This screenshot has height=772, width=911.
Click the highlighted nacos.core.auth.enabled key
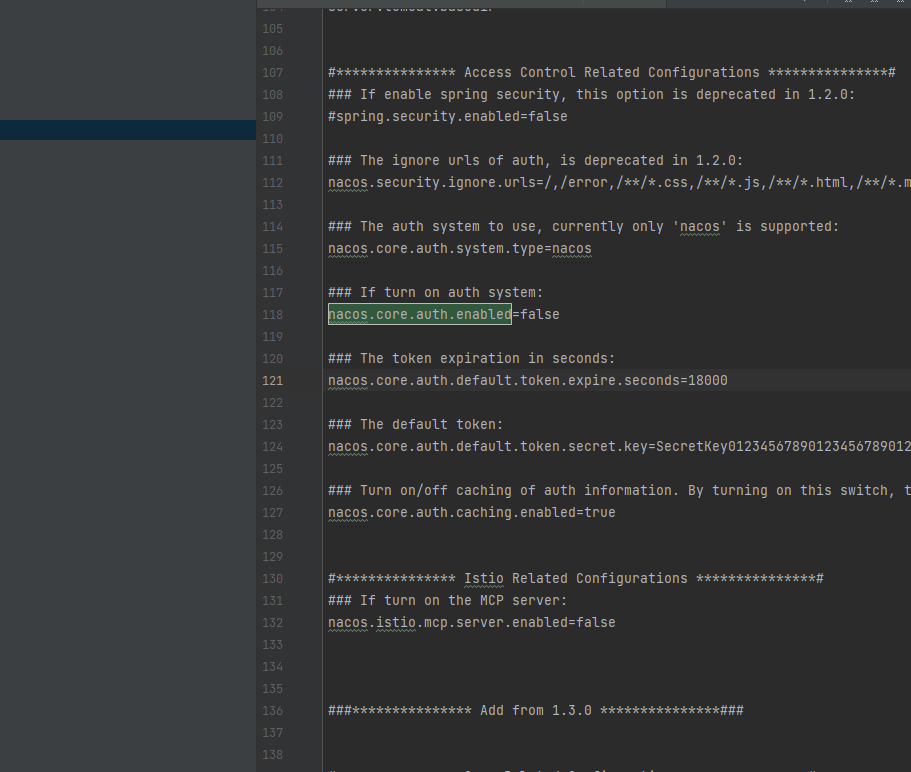pyautogui.click(x=419, y=315)
